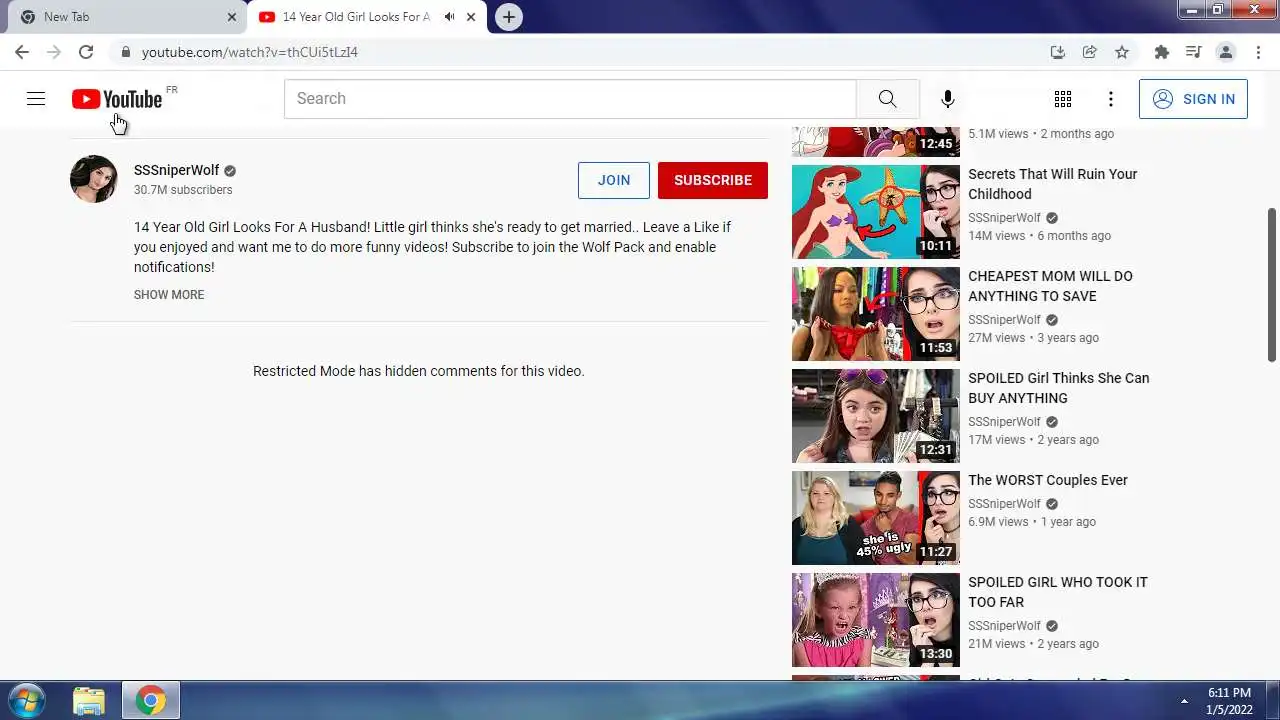The image size is (1280, 720).
Task: Click the address bar URL
Action: (249, 52)
